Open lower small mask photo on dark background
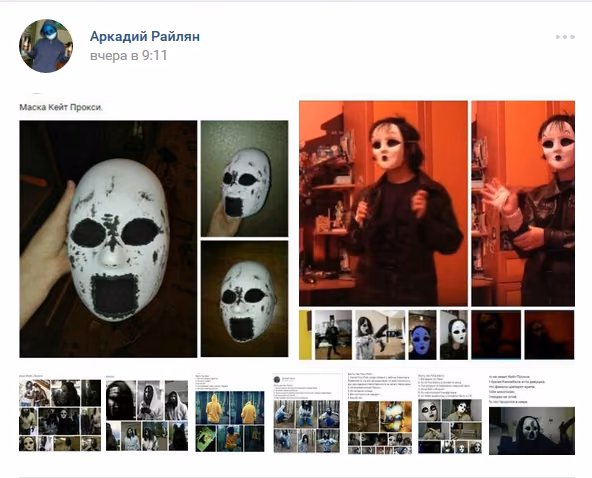 pos(244,299)
